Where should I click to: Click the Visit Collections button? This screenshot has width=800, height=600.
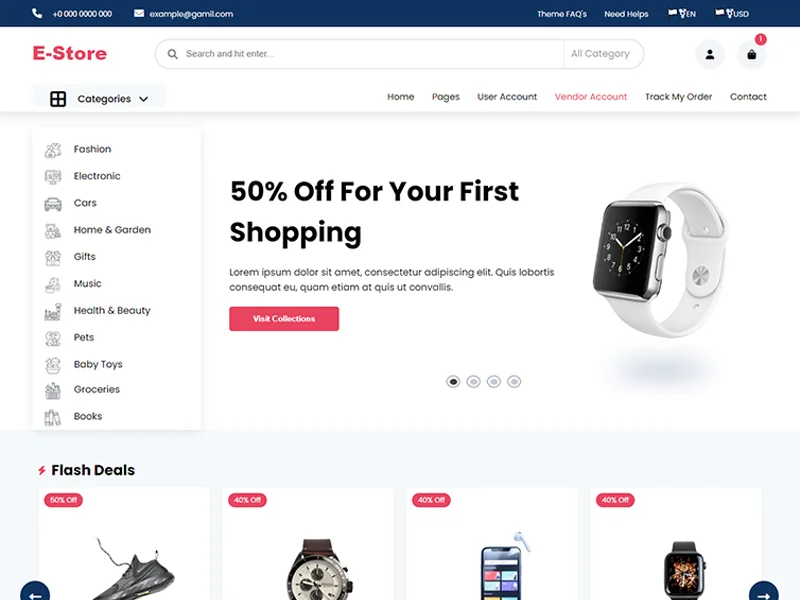[284, 318]
